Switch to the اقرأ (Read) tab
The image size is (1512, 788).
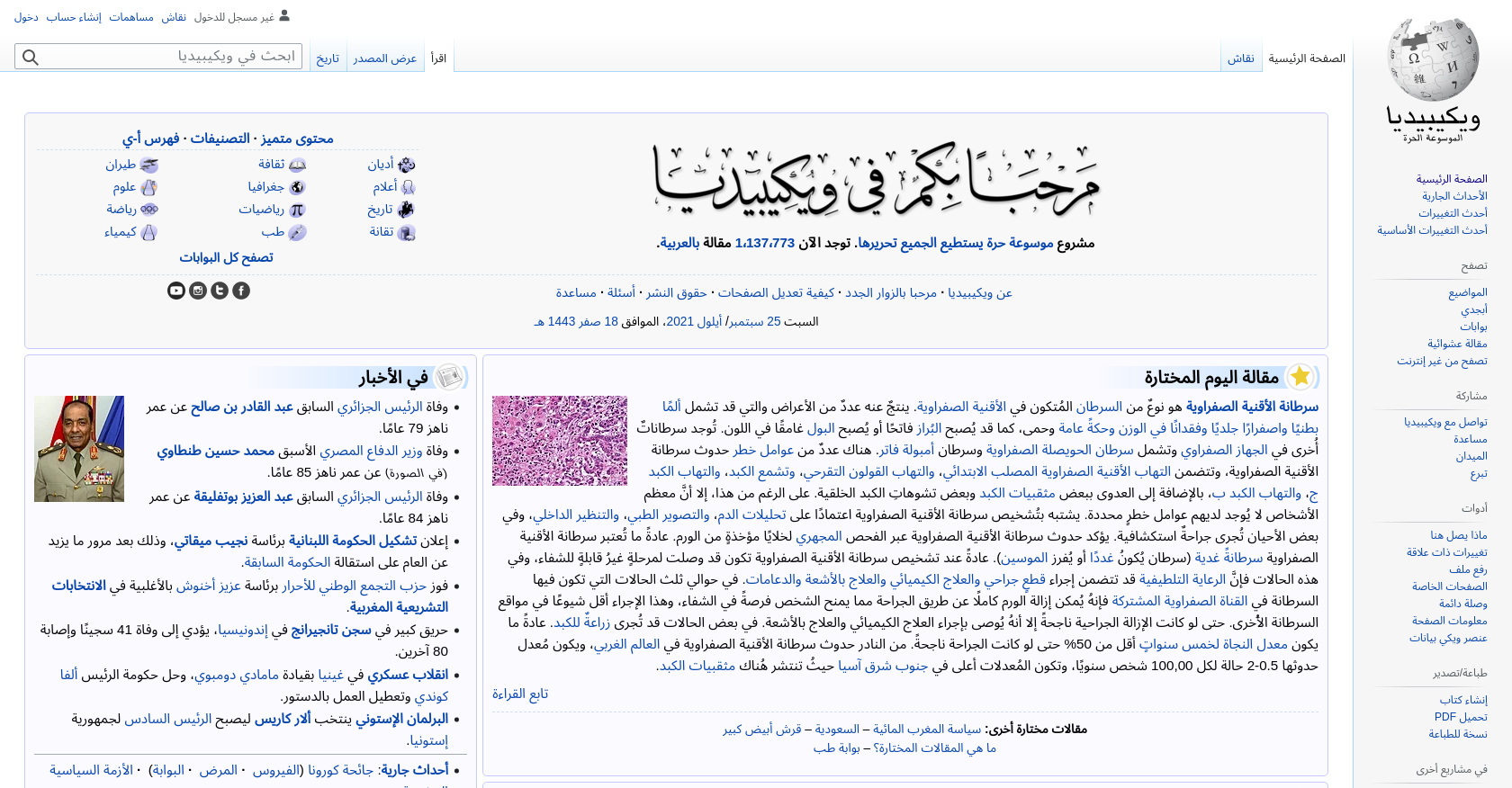coord(438,58)
